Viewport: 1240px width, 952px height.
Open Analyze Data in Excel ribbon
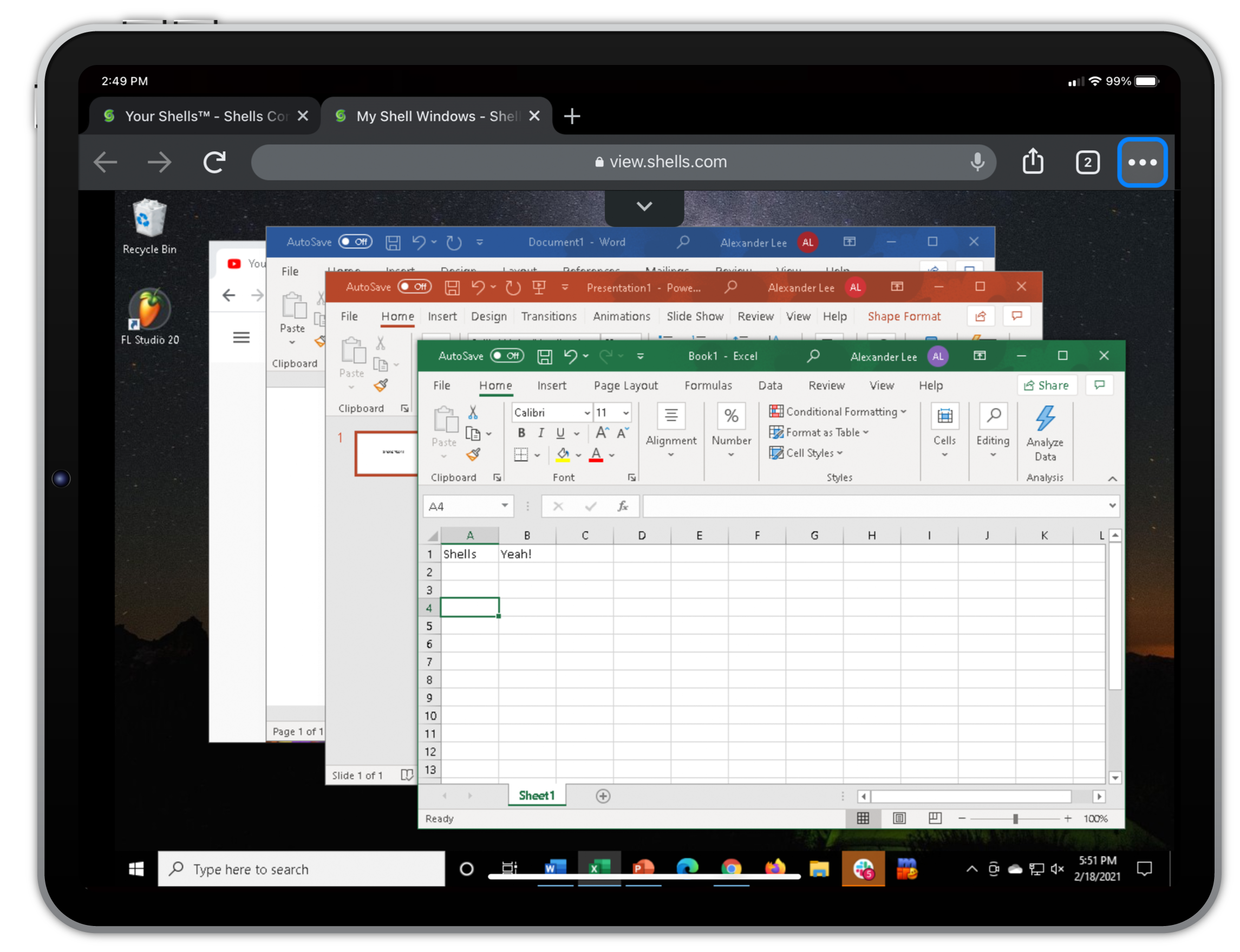point(1045,434)
